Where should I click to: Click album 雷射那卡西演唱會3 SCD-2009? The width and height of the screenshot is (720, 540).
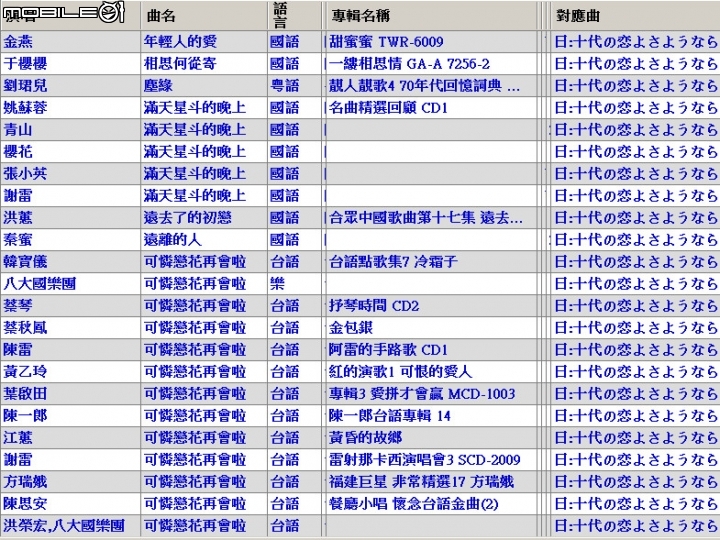click(425, 460)
